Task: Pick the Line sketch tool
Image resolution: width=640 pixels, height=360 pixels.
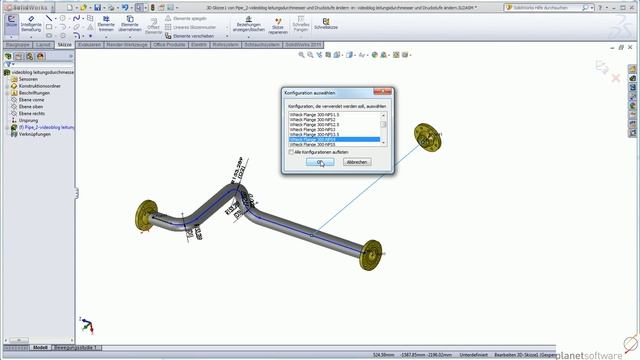Action: (49, 18)
